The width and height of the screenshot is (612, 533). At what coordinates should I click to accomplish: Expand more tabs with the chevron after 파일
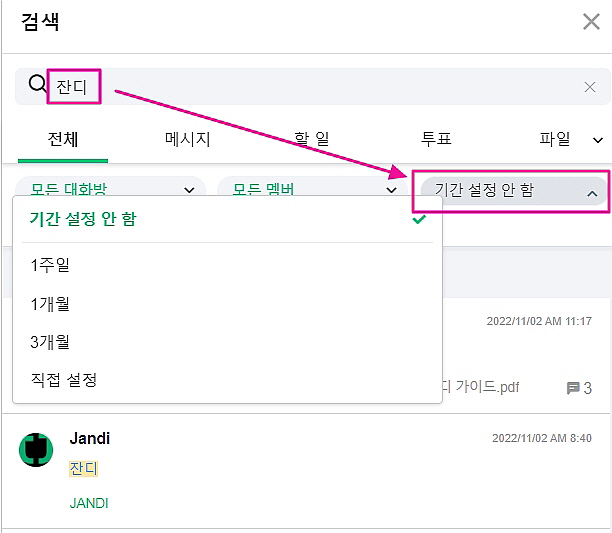click(x=598, y=141)
